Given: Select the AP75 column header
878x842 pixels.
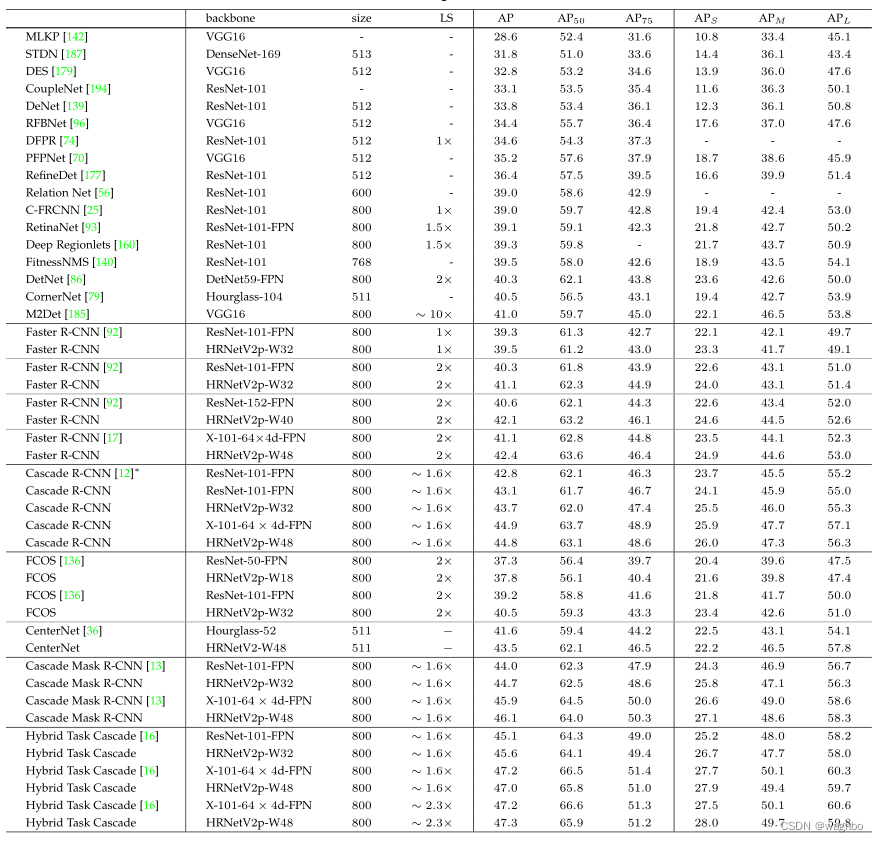Looking at the screenshot, I should [x=639, y=18].
